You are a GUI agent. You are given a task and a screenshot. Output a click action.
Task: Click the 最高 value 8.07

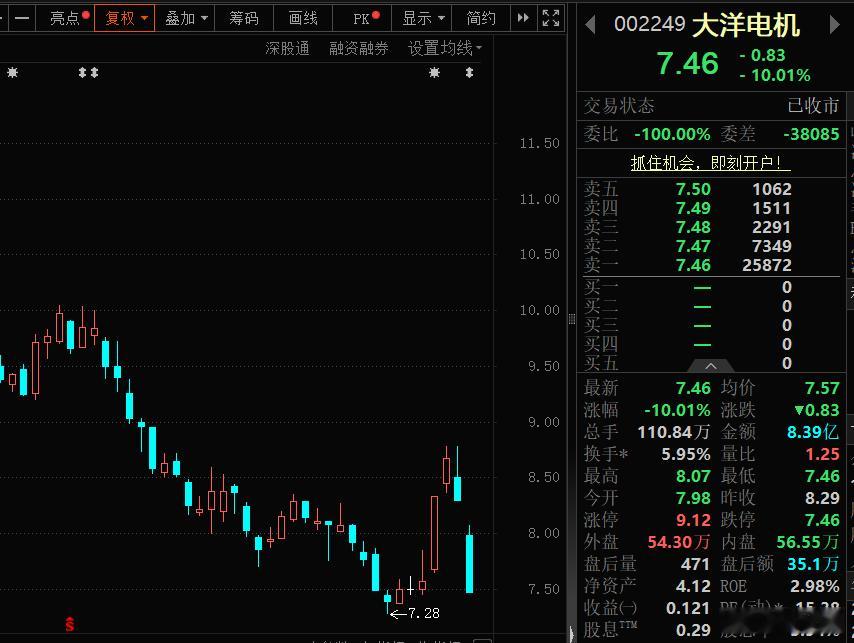(693, 476)
